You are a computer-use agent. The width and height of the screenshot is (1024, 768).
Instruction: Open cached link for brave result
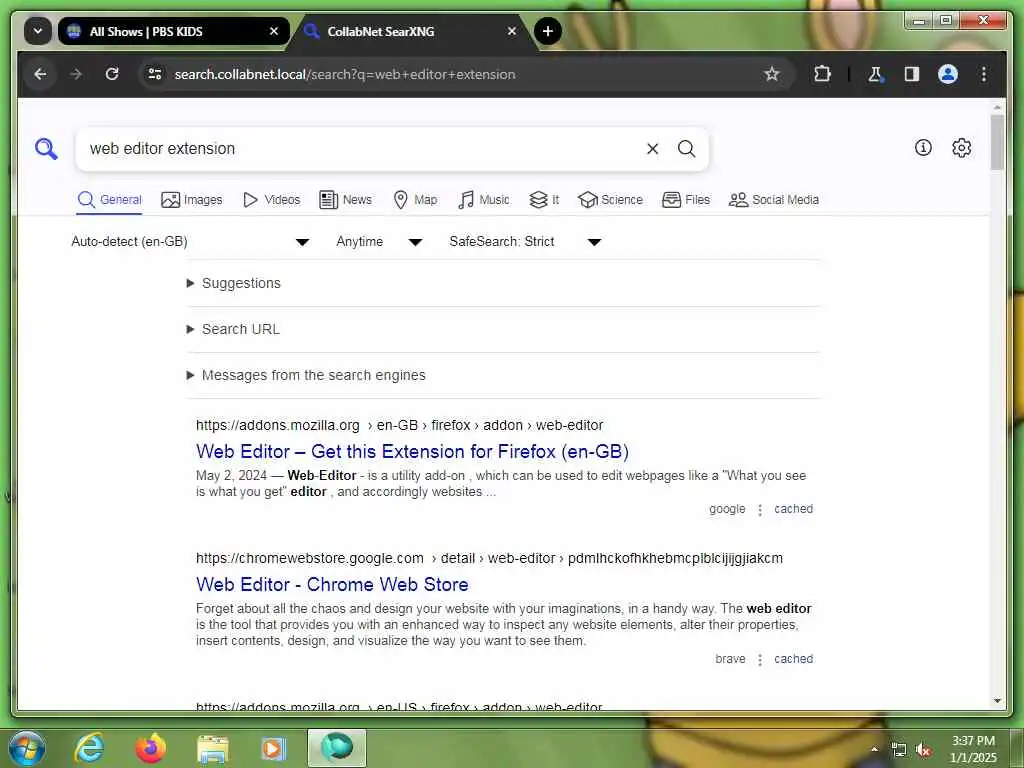coord(793,659)
